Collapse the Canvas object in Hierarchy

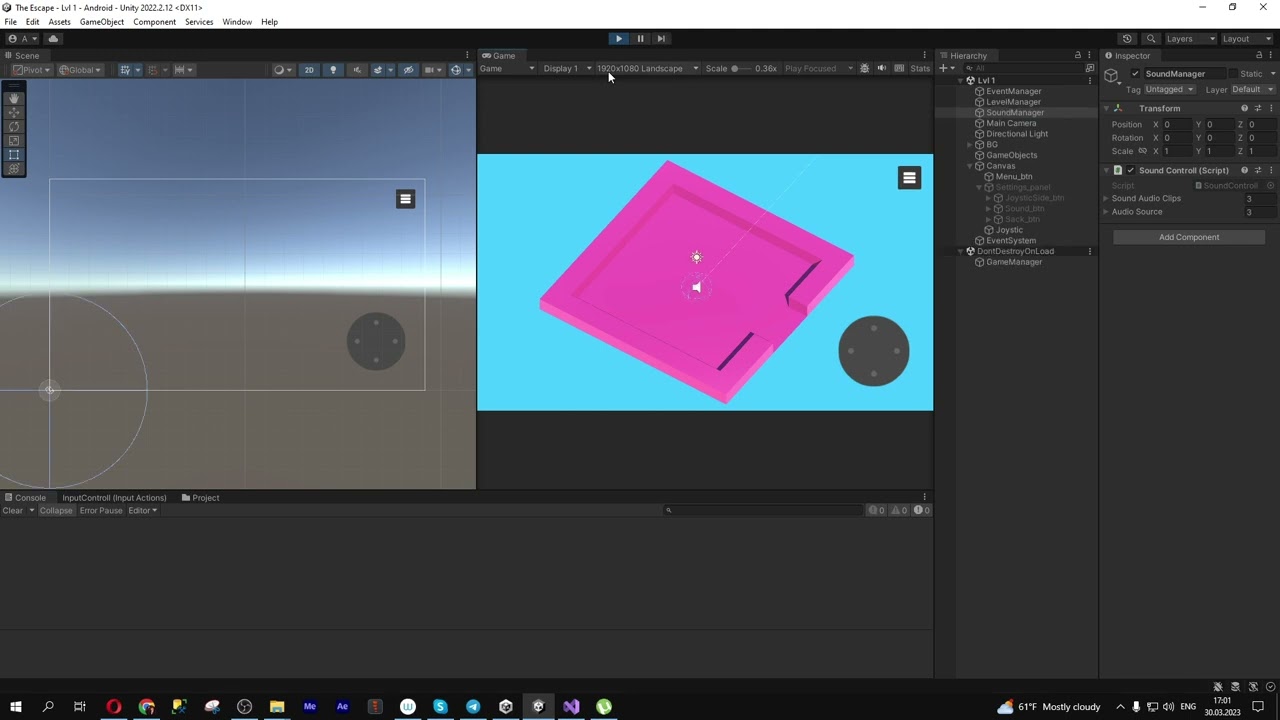click(970, 166)
